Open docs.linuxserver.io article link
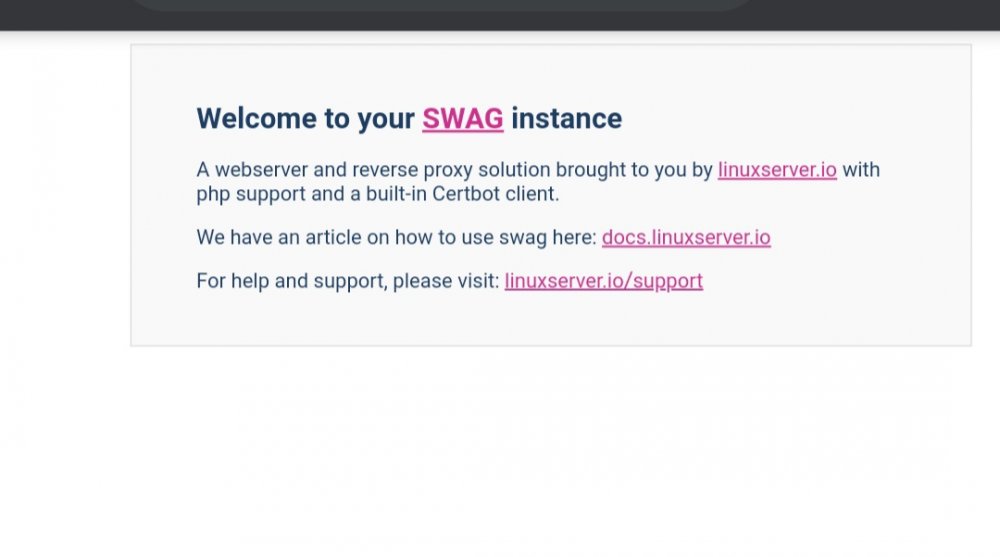Image resolution: width=1000 pixels, height=557 pixels. tap(686, 237)
